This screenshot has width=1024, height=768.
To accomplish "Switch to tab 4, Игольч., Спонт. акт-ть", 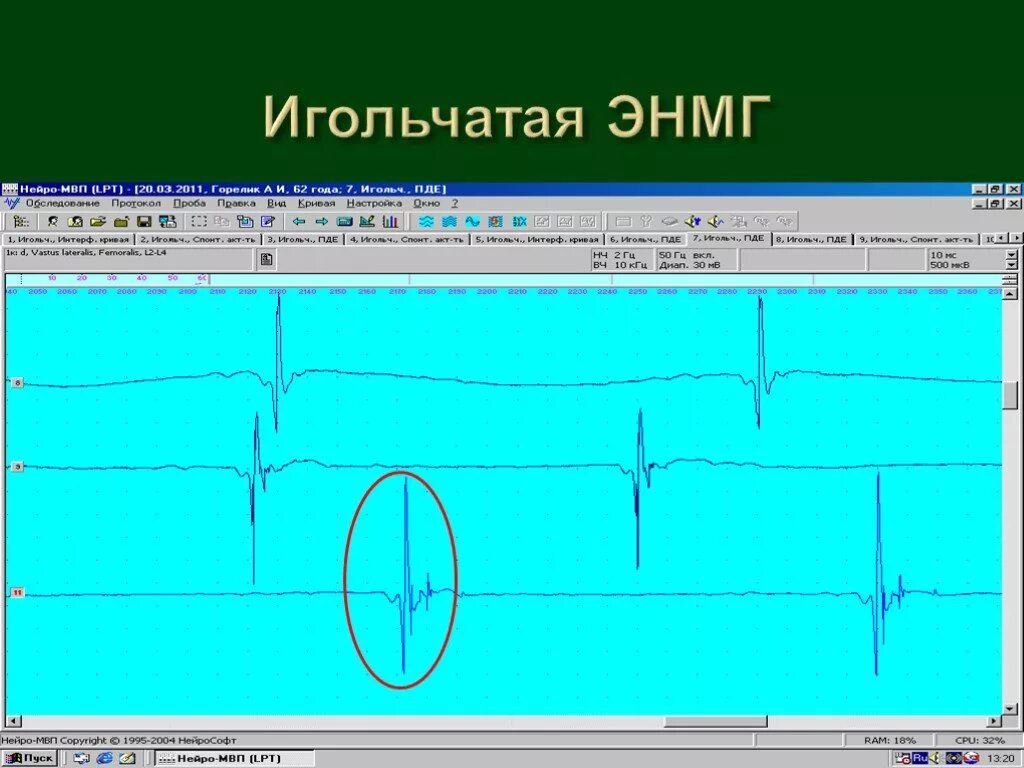I will pyautogui.click(x=406, y=240).
